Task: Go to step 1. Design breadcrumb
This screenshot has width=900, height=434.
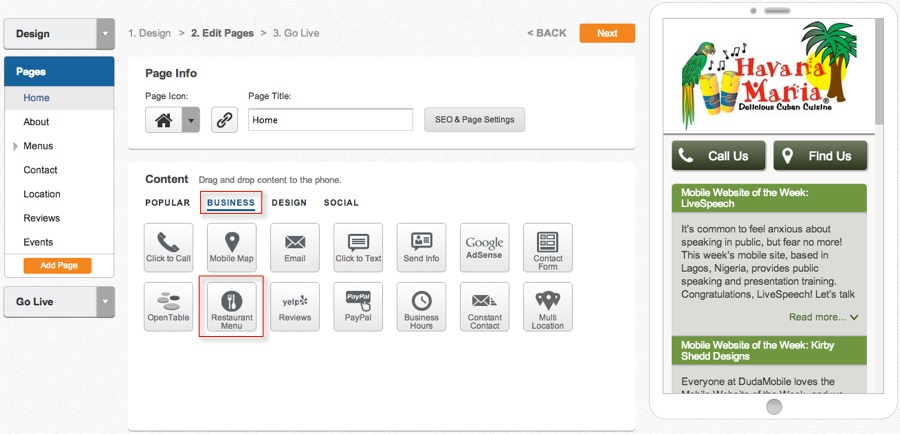Action: point(149,33)
